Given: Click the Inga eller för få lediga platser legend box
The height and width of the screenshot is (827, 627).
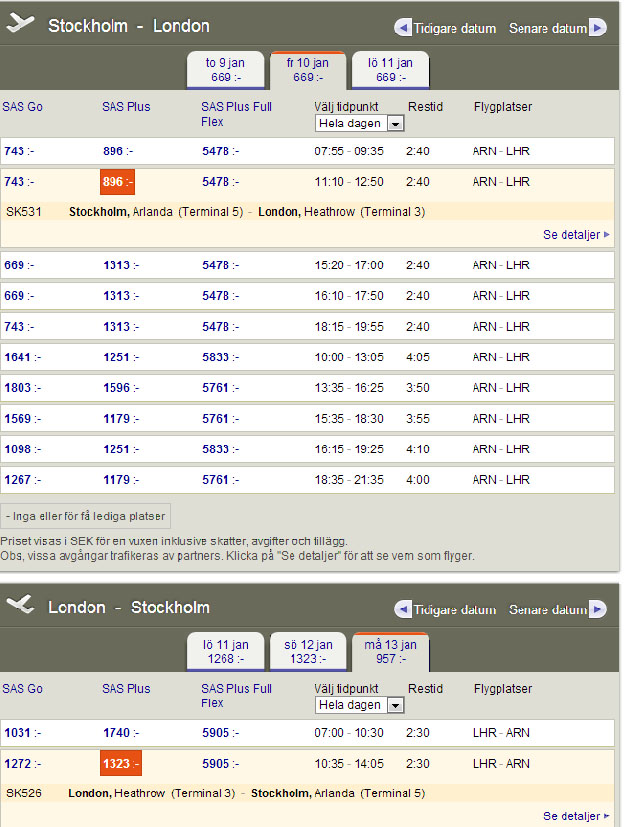Looking at the screenshot, I should pyautogui.click(x=86, y=516).
